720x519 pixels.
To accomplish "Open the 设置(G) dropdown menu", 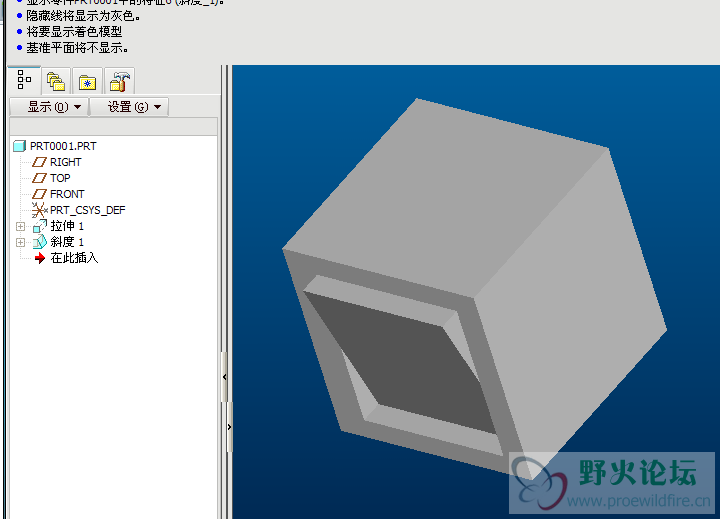I will 129,107.
